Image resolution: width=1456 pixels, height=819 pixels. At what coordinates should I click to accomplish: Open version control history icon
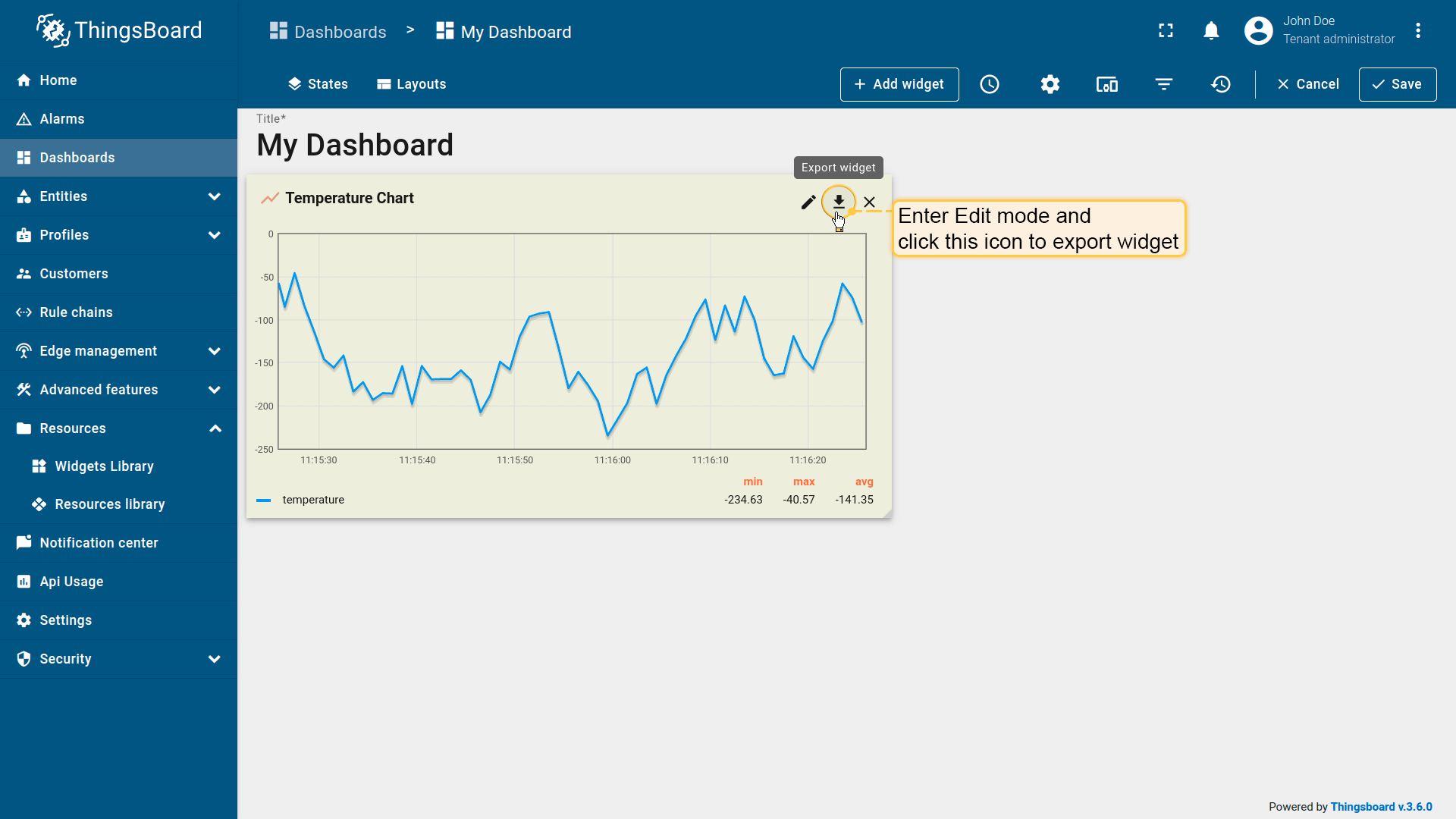pyautogui.click(x=1220, y=84)
